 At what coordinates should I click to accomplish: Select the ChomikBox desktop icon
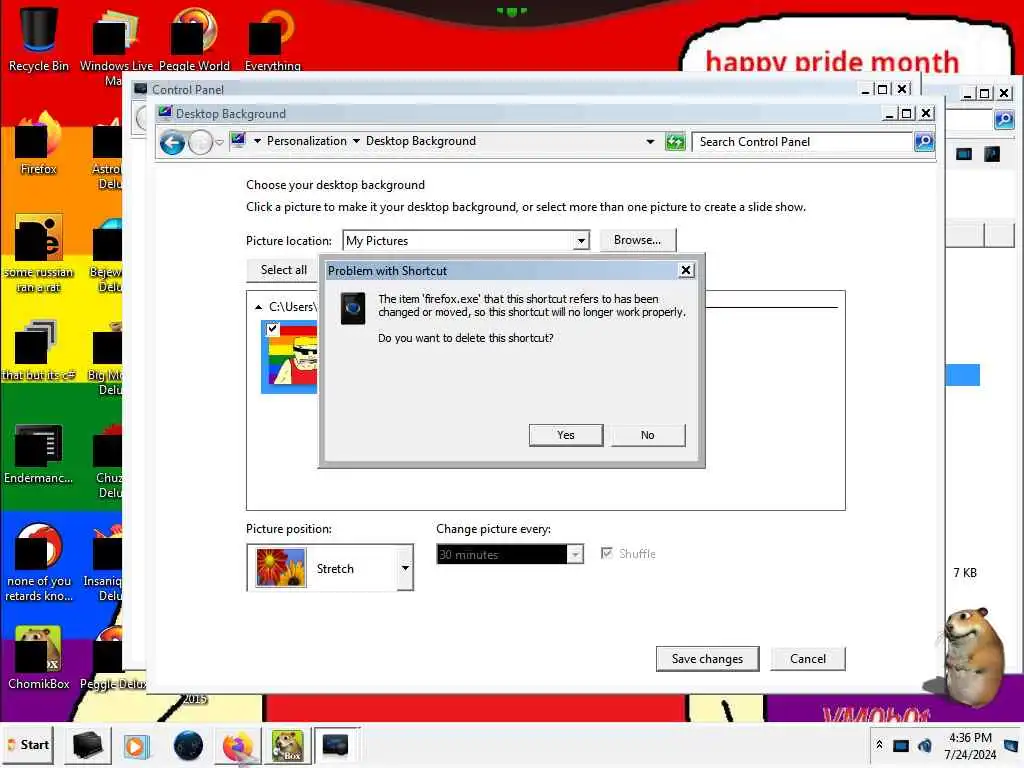tap(39, 658)
